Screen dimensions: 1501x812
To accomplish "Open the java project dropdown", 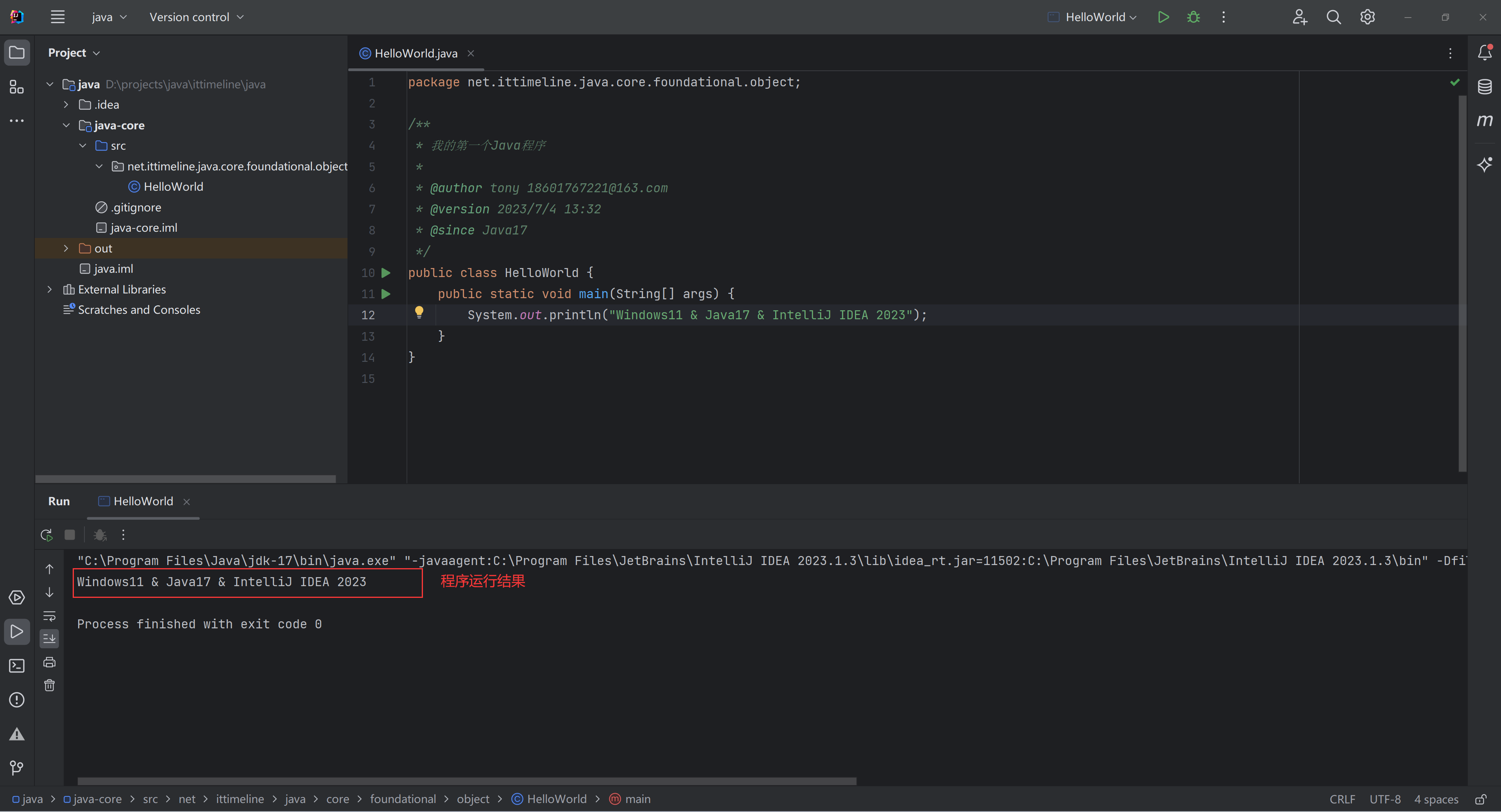I will pyautogui.click(x=109, y=17).
